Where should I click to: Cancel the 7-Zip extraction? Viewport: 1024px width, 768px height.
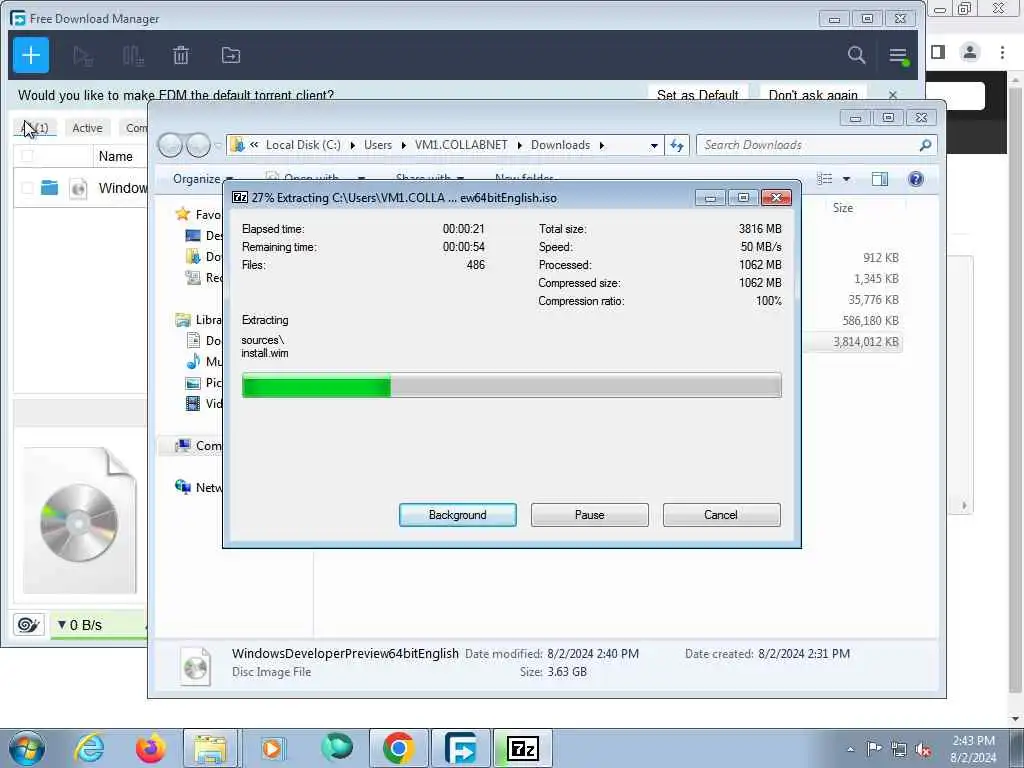(721, 515)
